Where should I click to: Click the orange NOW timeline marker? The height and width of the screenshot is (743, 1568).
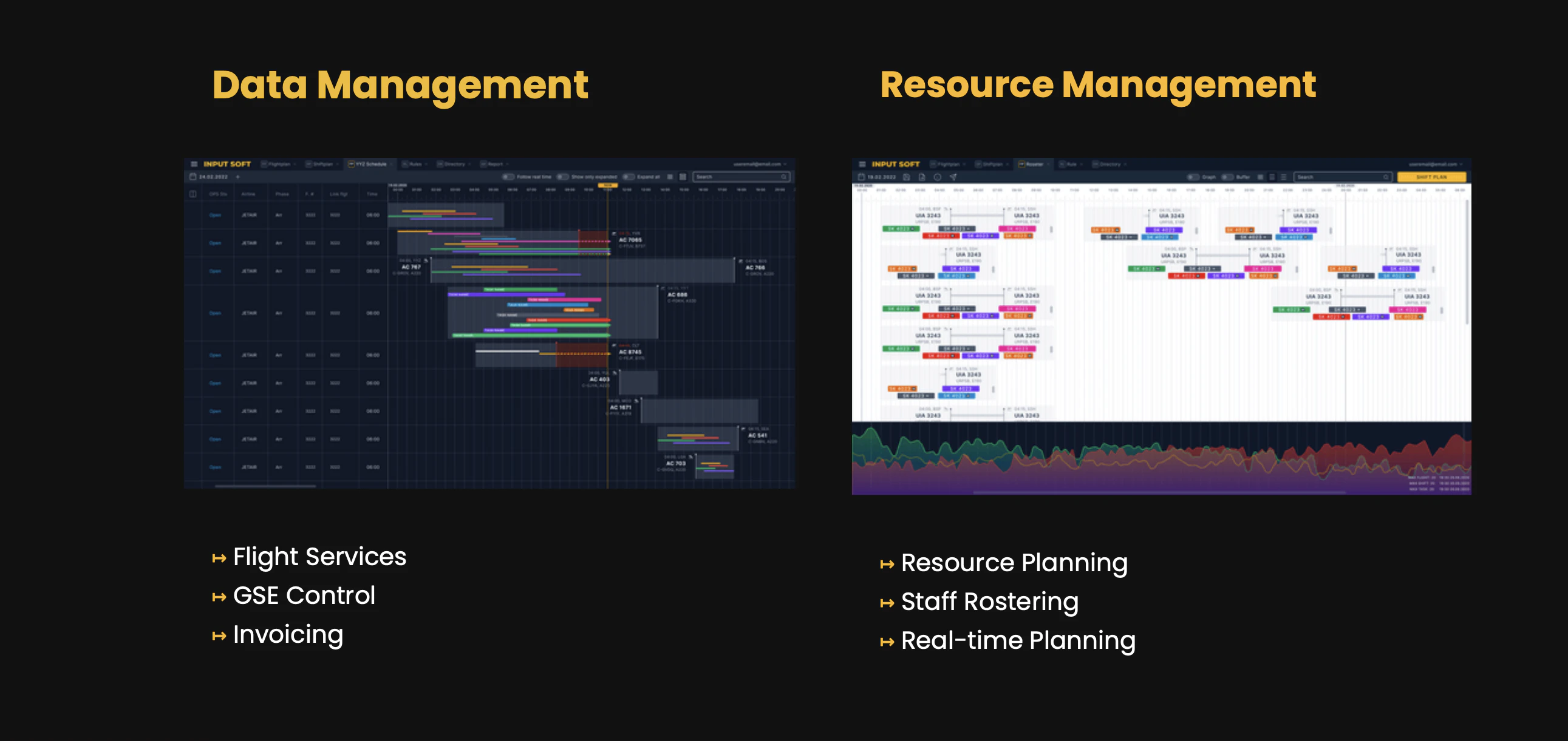(x=607, y=185)
